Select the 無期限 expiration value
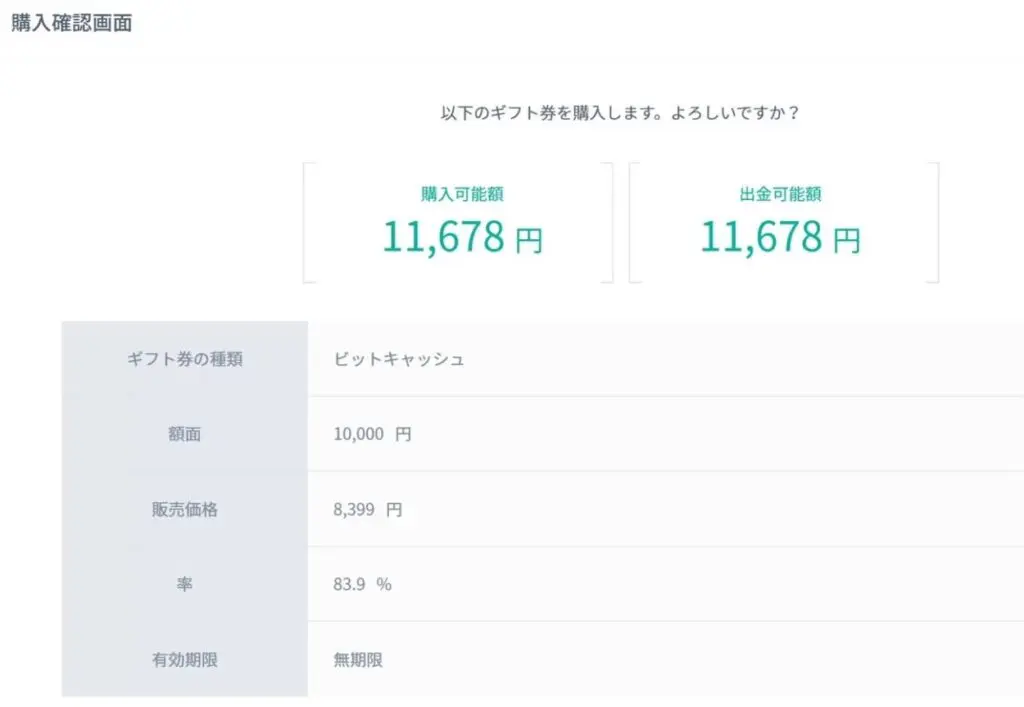 point(358,659)
